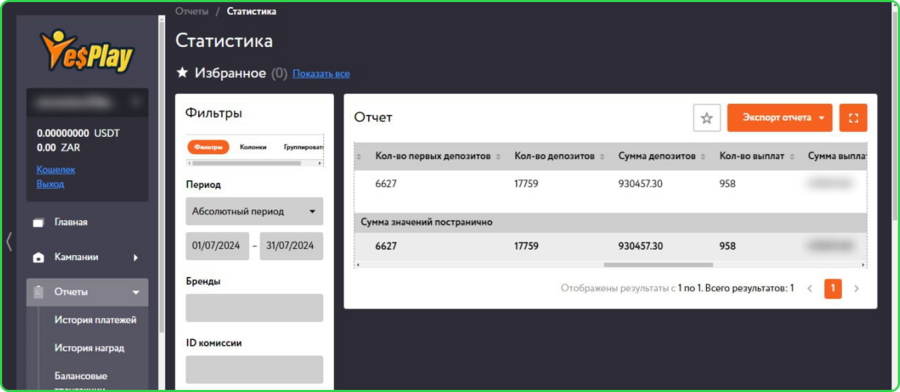The height and width of the screenshot is (392, 900).
Task: Switch to the Колонки tab
Action: [x=253, y=148]
